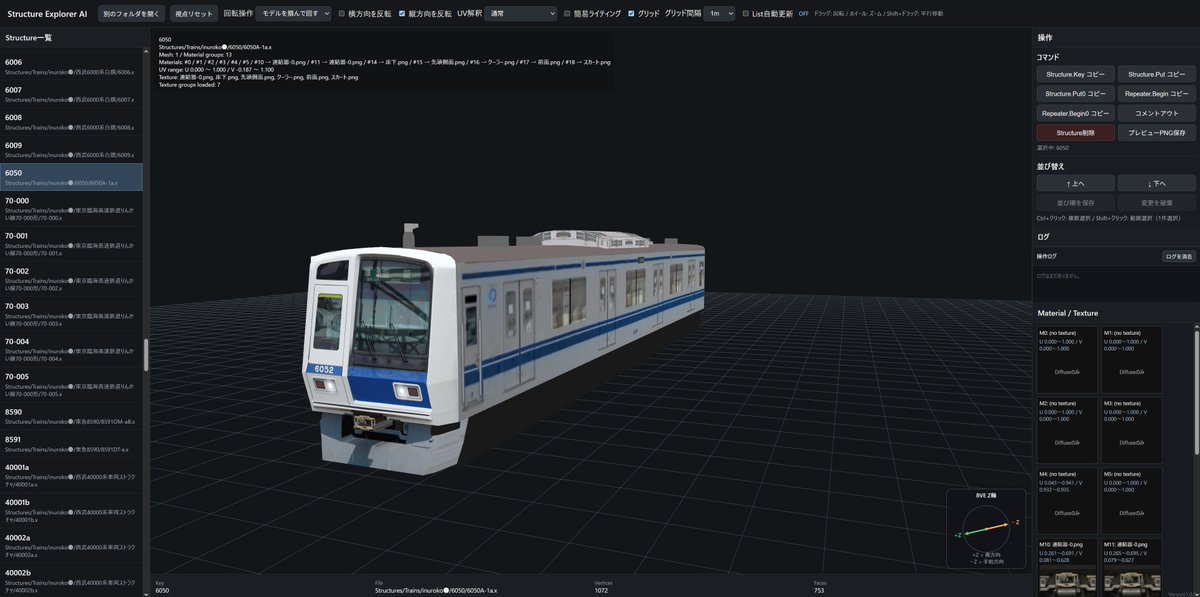Toggle the グリッド checkbox off

coord(631,14)
